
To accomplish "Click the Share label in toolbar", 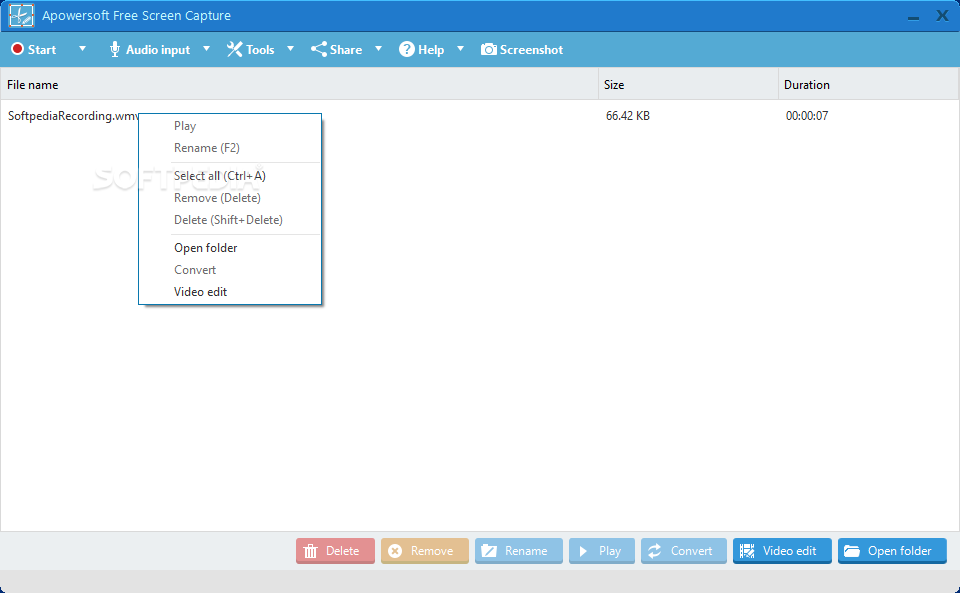I will (x=346, y=50).
